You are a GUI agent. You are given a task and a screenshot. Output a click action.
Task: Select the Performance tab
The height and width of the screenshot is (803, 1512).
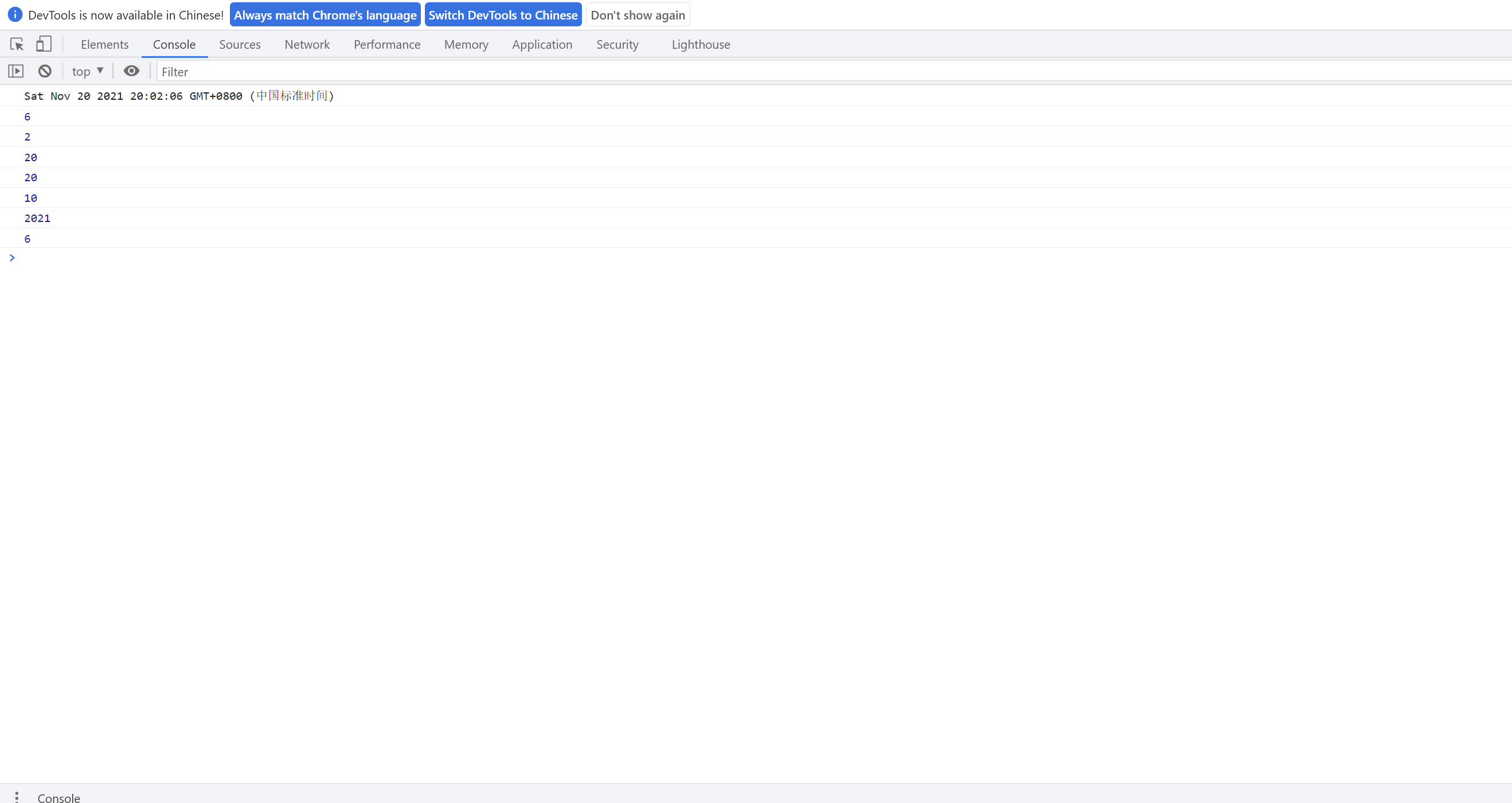click(387, 45)
